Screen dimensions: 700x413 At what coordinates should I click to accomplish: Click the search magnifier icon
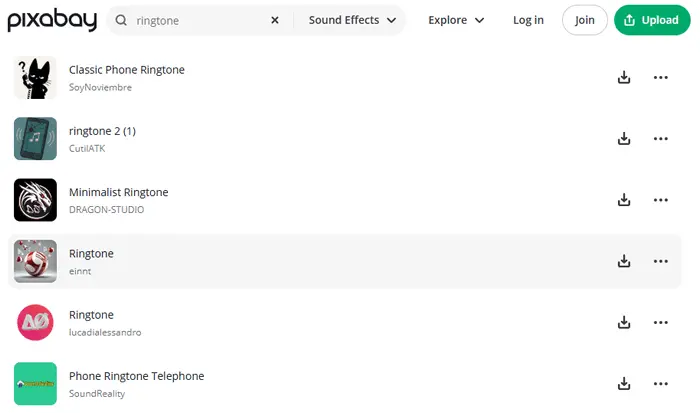(x=121, y=20)
